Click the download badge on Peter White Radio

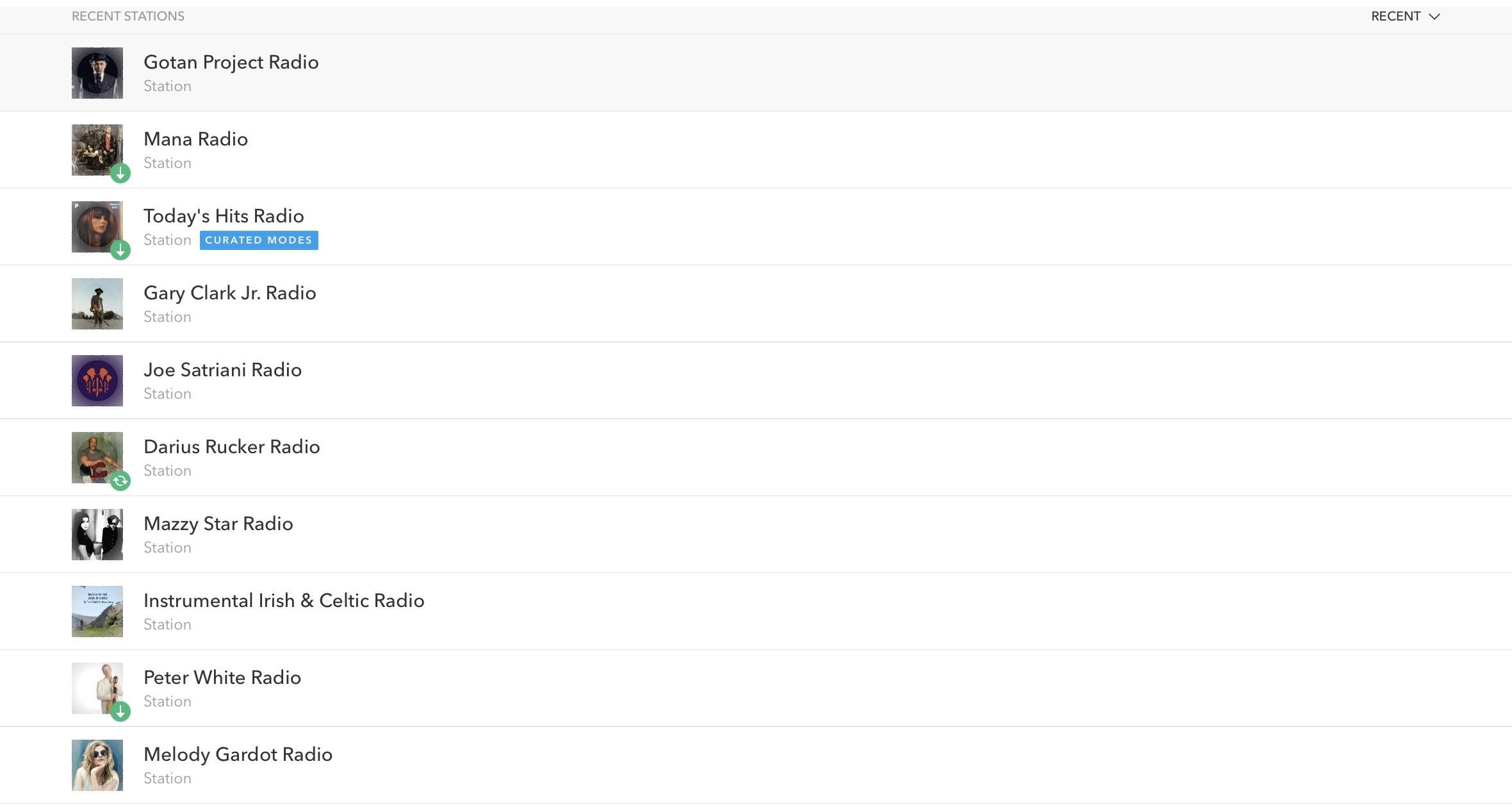(x=120, y=711)
